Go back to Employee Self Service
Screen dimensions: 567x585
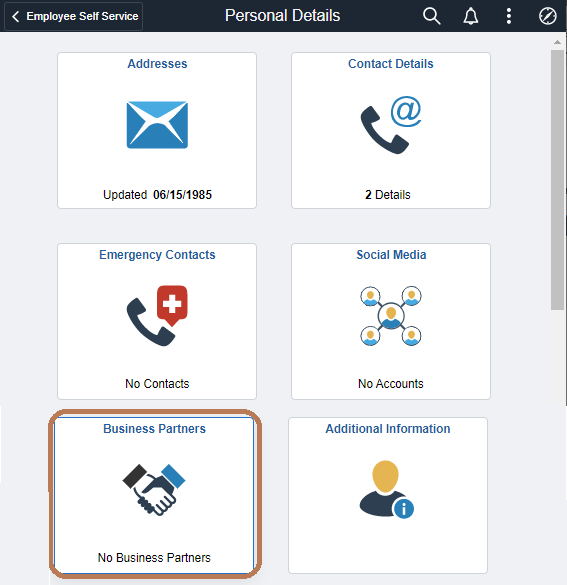point(73,16)
